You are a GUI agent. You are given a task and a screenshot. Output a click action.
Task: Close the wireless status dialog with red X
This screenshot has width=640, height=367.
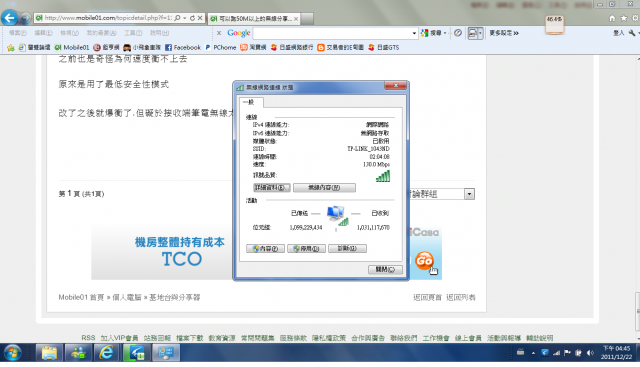pos(395,85)
